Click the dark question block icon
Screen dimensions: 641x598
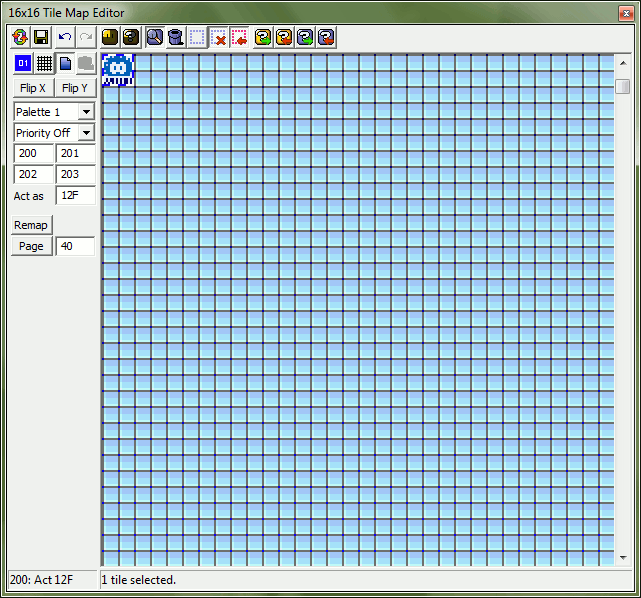(x=131, y=38)
